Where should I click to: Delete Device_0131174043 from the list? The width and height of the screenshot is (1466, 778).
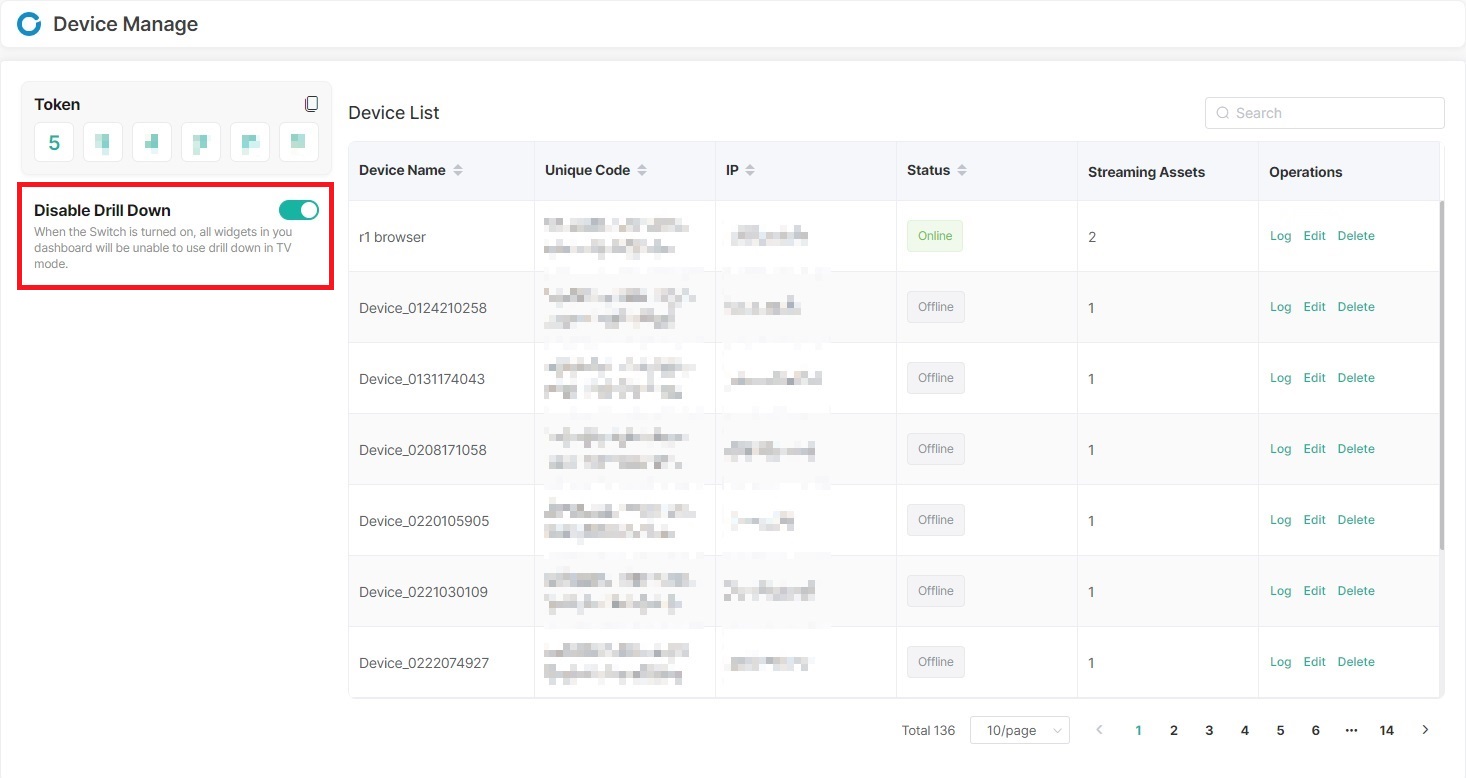[1356, 378]
